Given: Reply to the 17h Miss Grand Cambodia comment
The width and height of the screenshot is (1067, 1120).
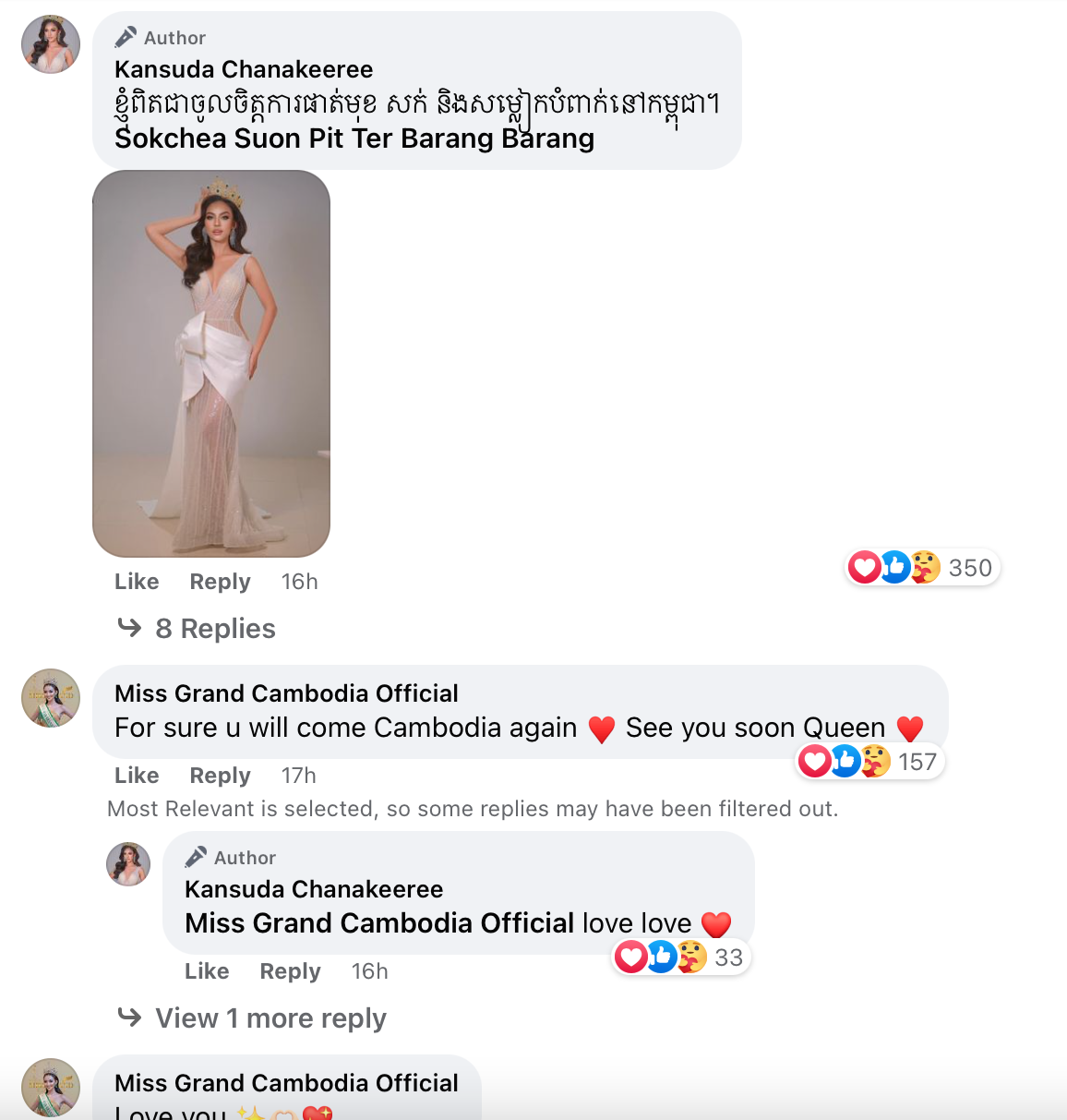Looking at the screenshot, I should (220, 776).
